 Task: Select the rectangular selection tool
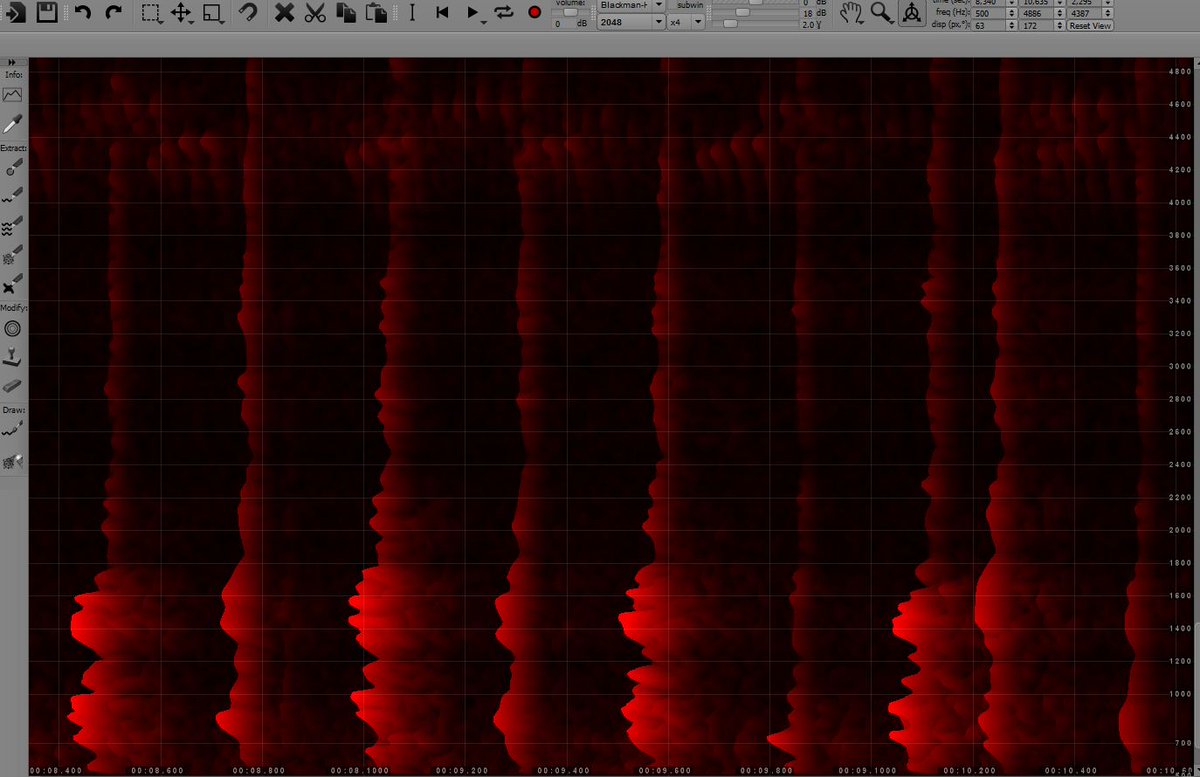tap(151, 13)
